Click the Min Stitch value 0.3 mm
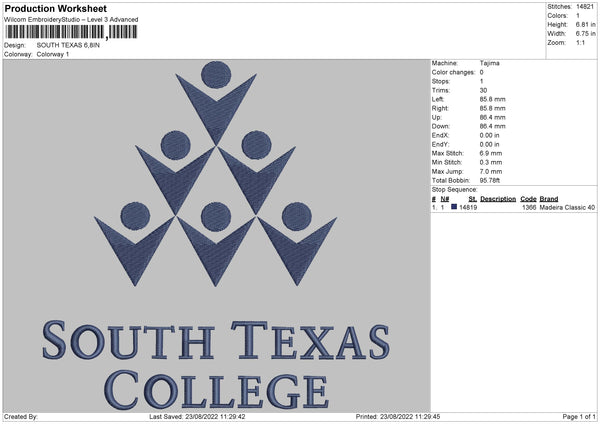 491,162
